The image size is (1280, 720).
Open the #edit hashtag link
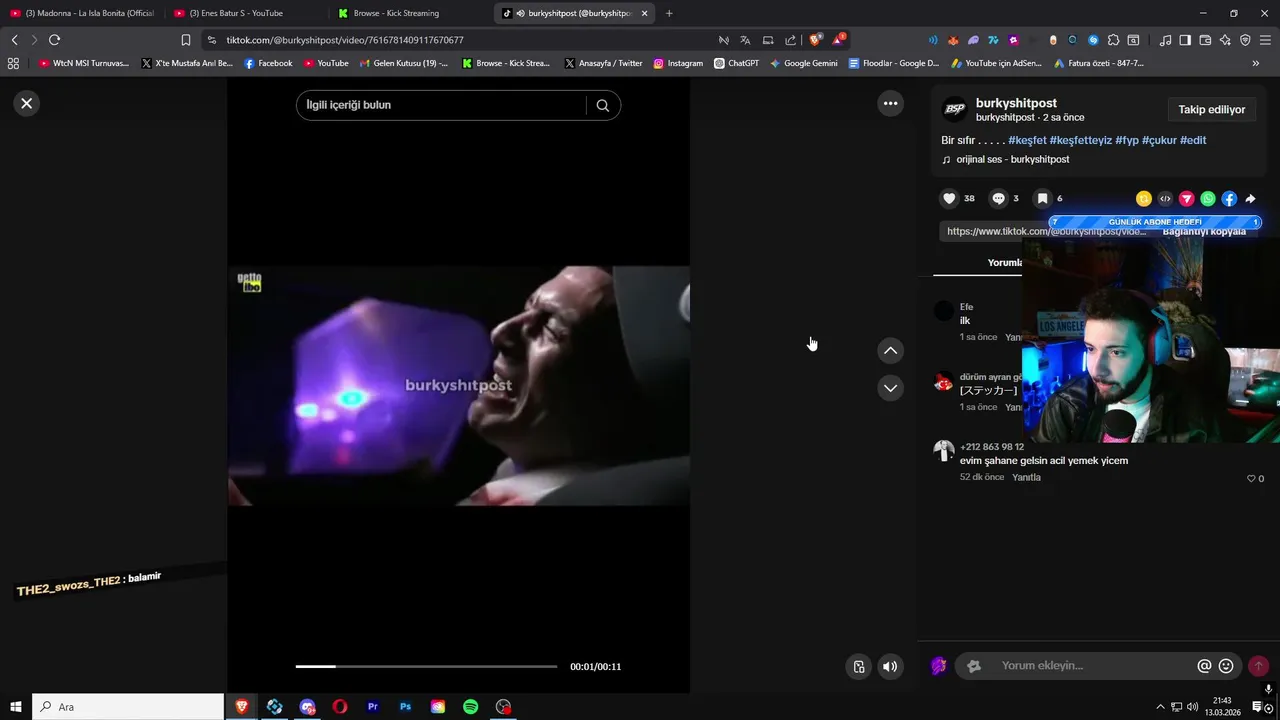1193,140
